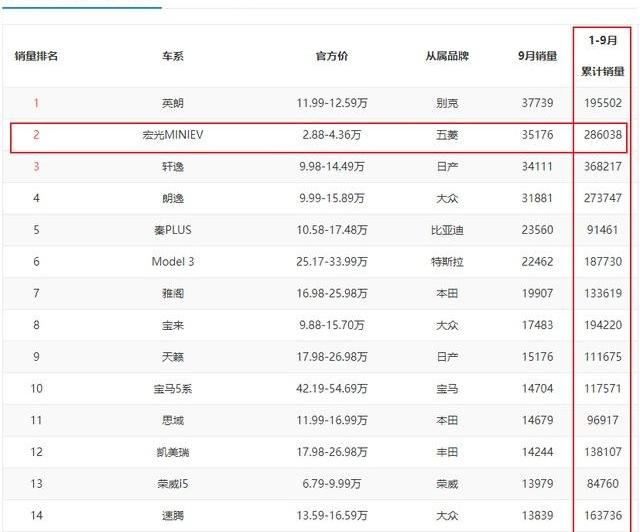Open the 朗逸 car series entry
This screenshot has height=532, width=640.
coord(173,198)
